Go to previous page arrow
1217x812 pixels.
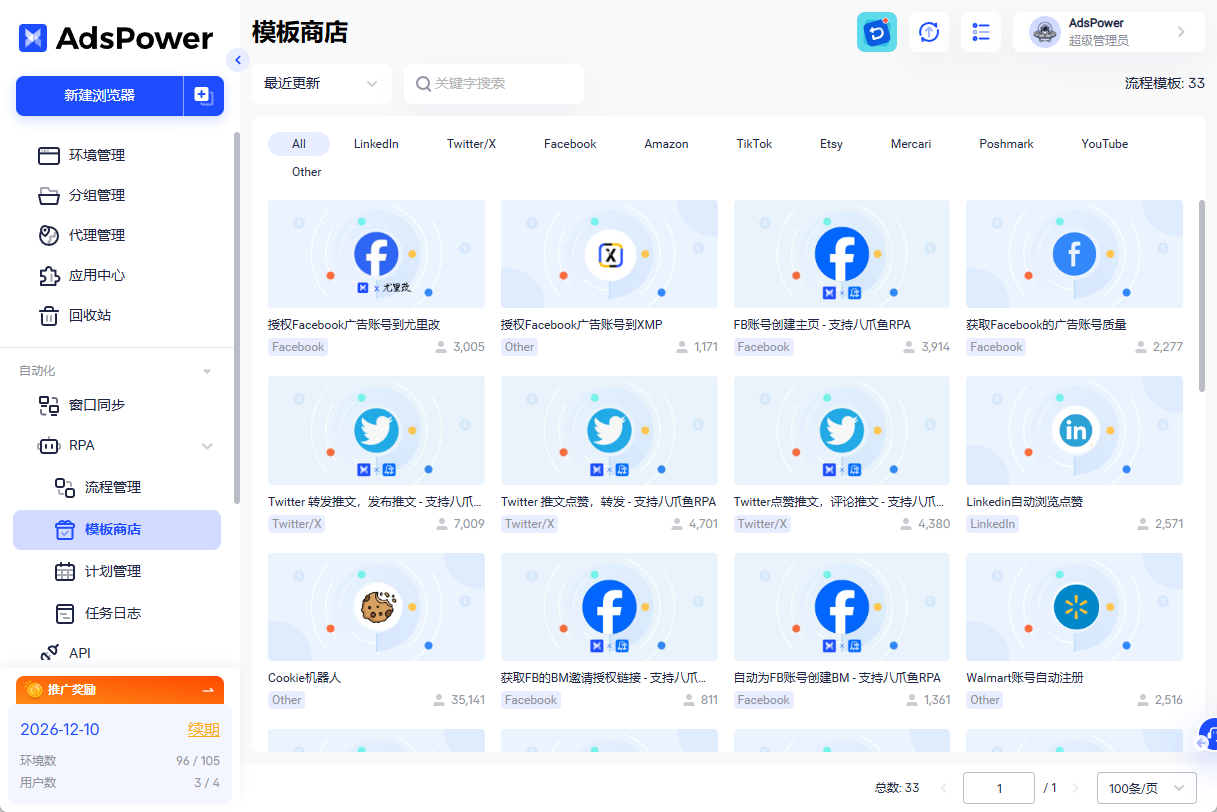[942, 788]
